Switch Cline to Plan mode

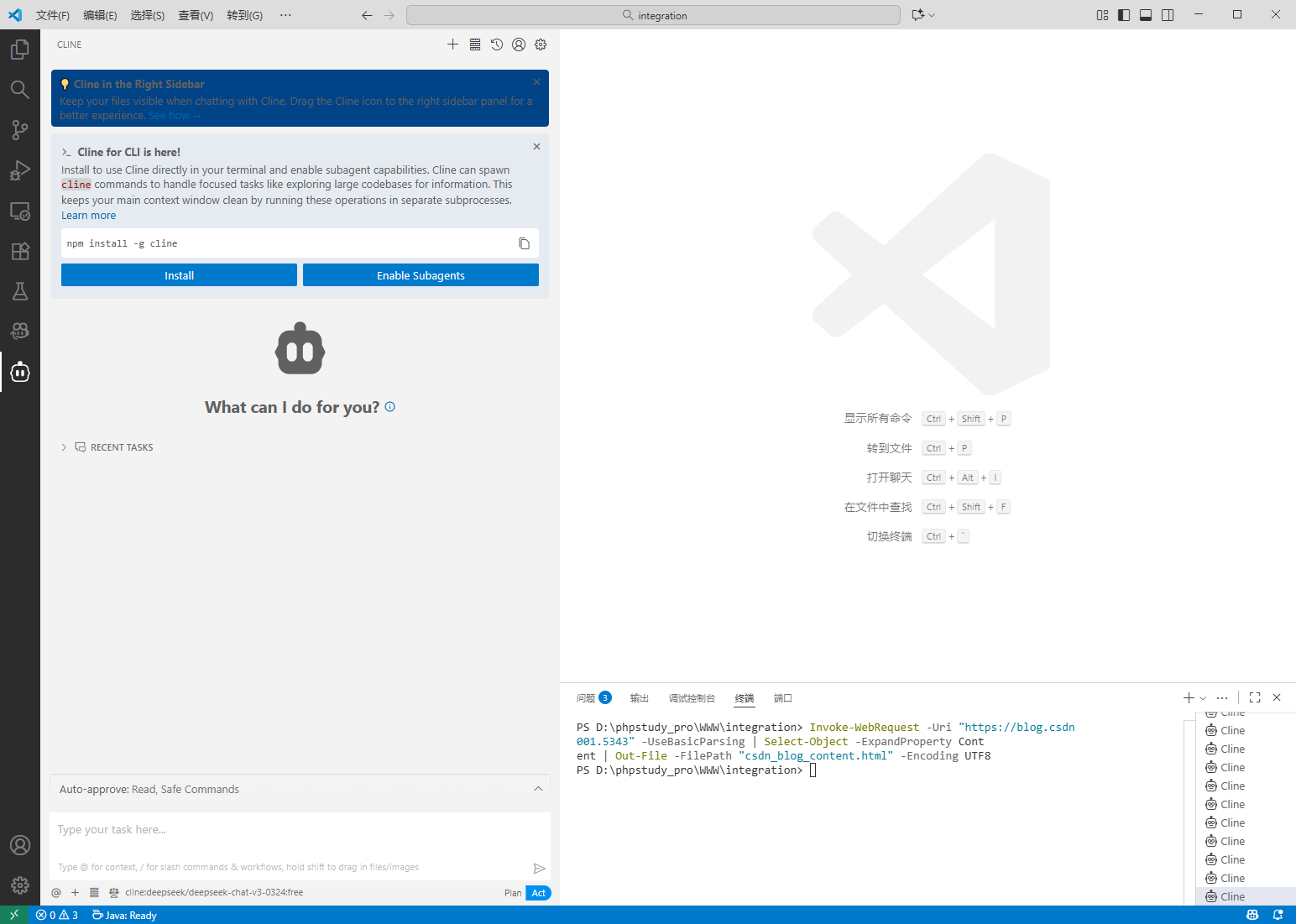(513, 893)
